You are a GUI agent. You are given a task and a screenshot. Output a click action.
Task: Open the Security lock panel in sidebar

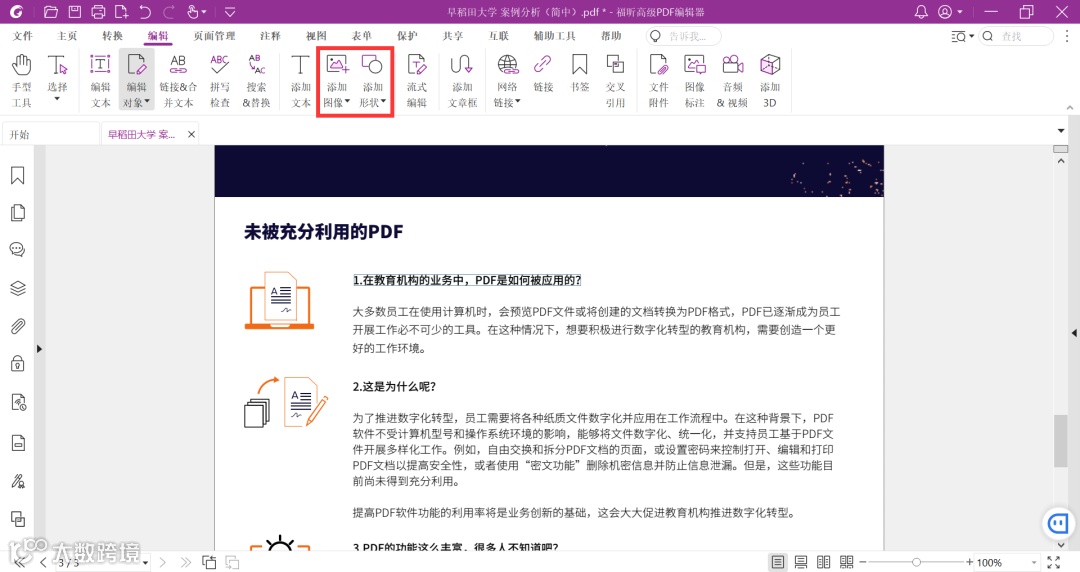tap(18, 363)
